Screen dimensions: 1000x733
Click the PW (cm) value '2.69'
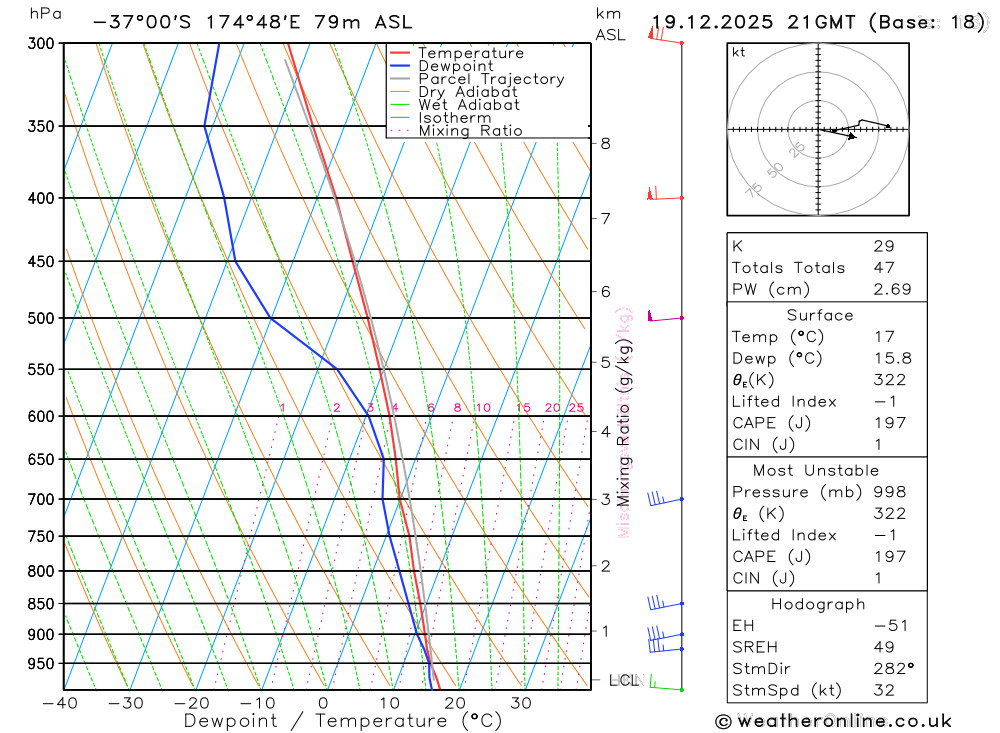point(892,290)
